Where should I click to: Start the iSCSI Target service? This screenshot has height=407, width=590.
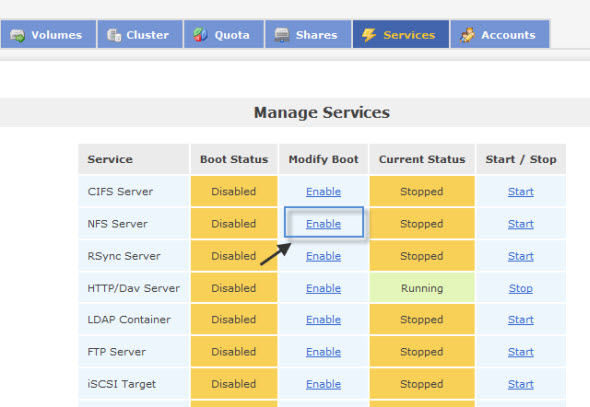[x=521, y=384]
